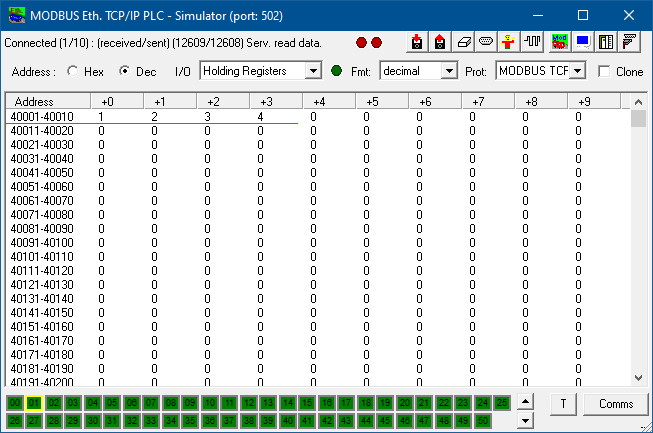Viewport: 653px width, 433px height.
Task: Click the Address column header
Action: (48, 102)
